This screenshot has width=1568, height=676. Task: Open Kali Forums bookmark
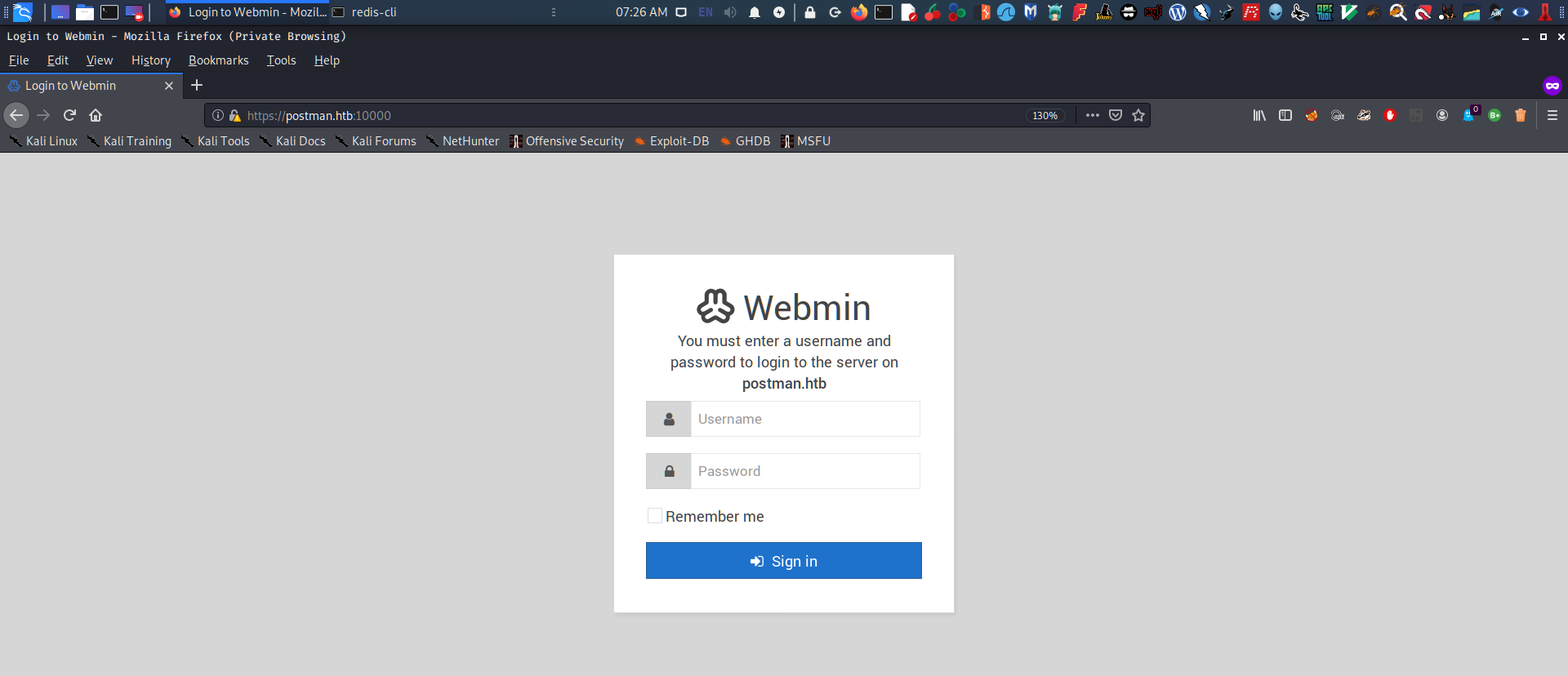coord(376,141)
